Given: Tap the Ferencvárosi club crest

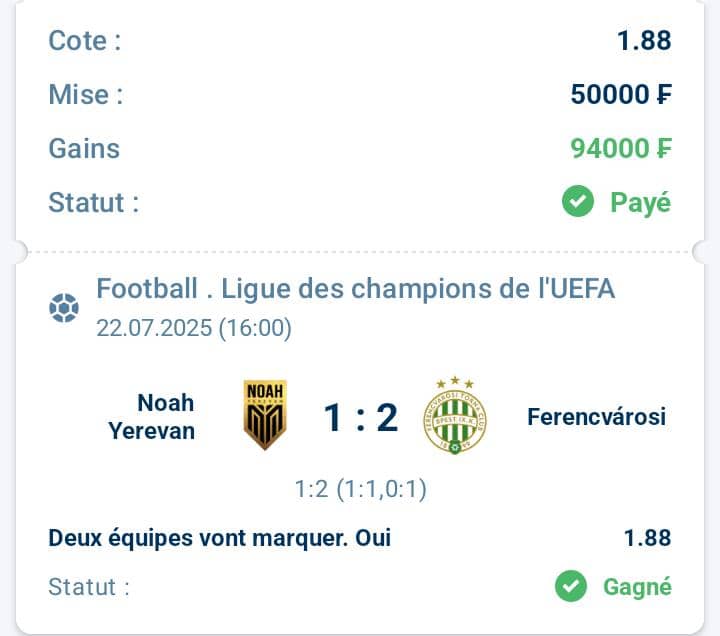Looking at the screenshot, I should point(455,416).
